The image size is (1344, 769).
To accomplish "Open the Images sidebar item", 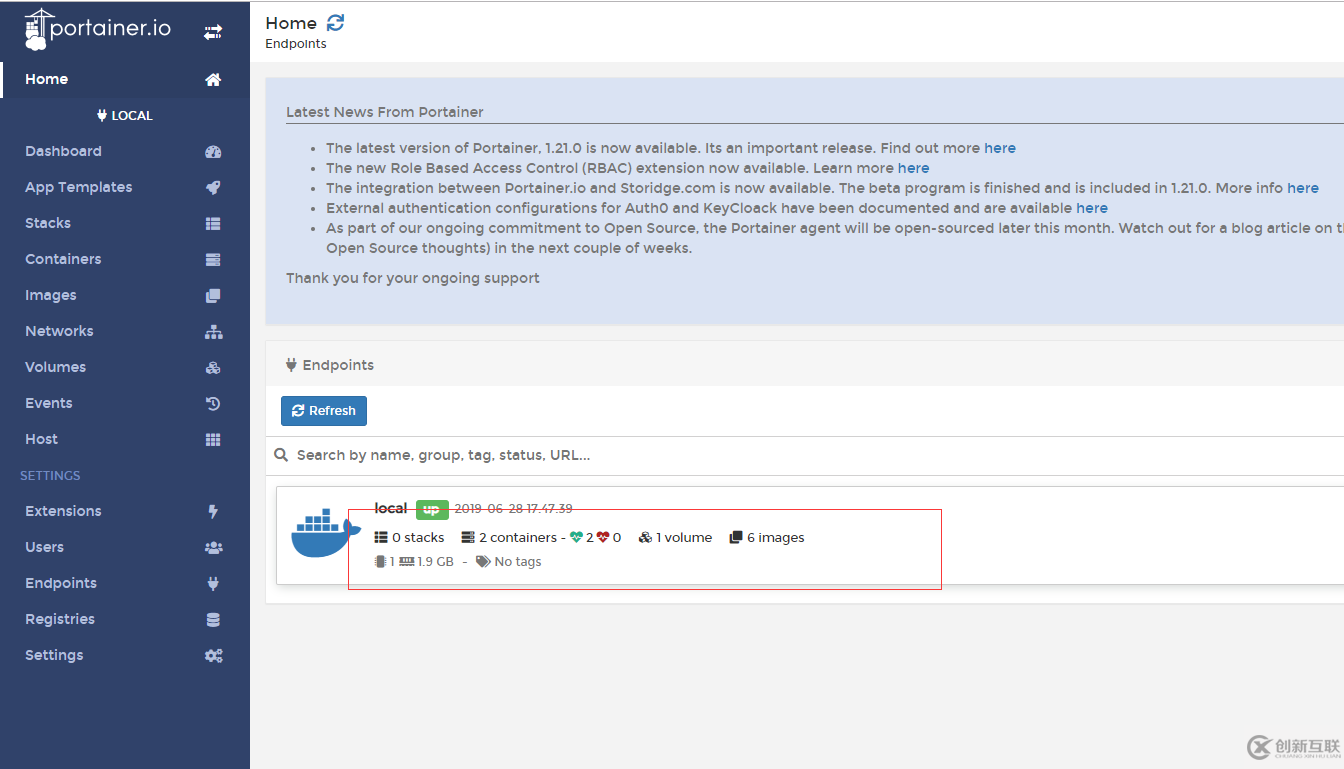I will click(125, 296).
